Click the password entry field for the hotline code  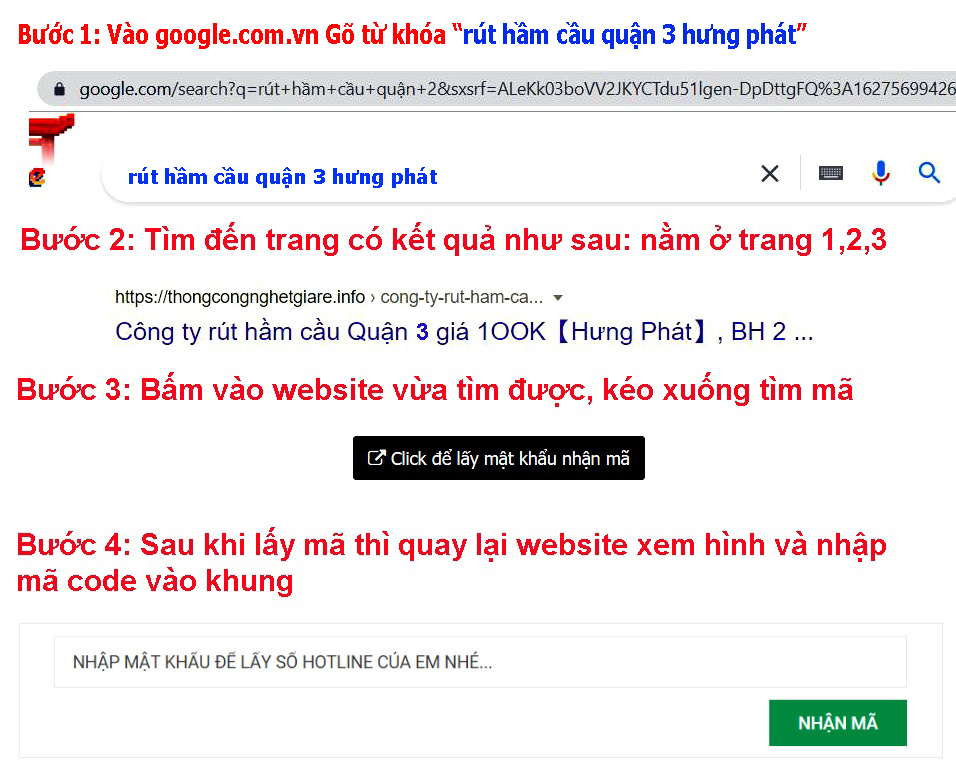pyautogui.click(x=480, y=661)
